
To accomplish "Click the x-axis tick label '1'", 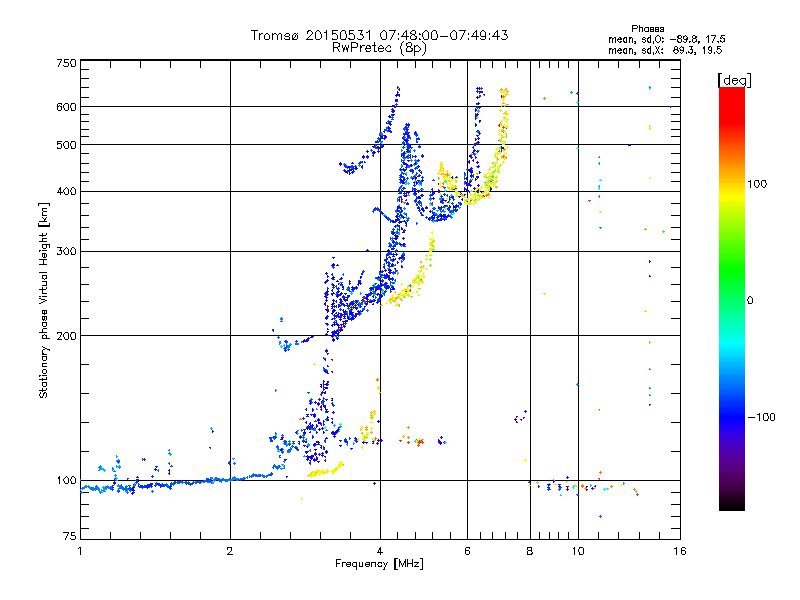I will 80,551.
